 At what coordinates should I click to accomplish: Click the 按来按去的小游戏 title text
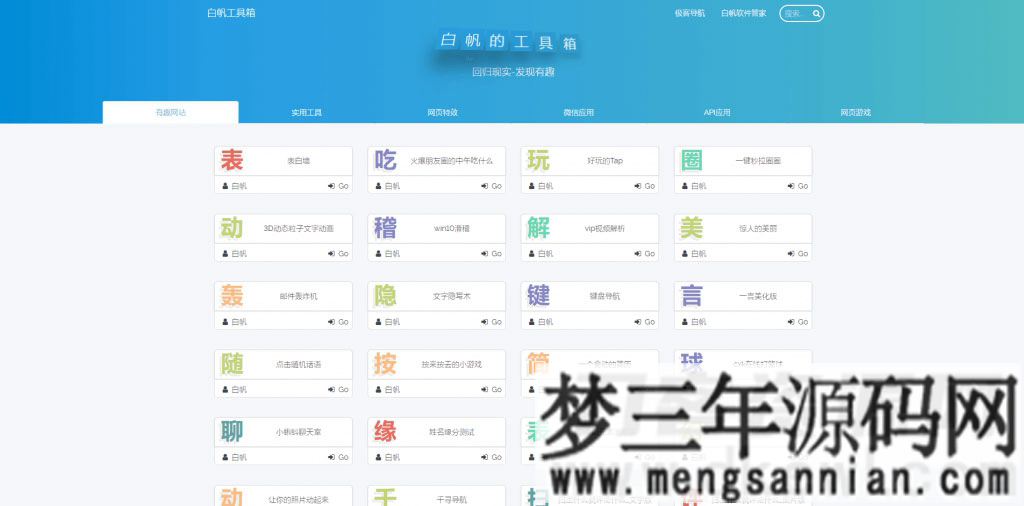tap(452, 364)
